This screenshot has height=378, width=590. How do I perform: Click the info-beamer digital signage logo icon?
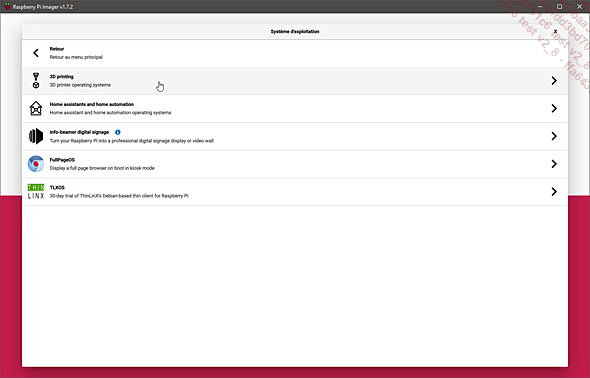tap(36, 136)
